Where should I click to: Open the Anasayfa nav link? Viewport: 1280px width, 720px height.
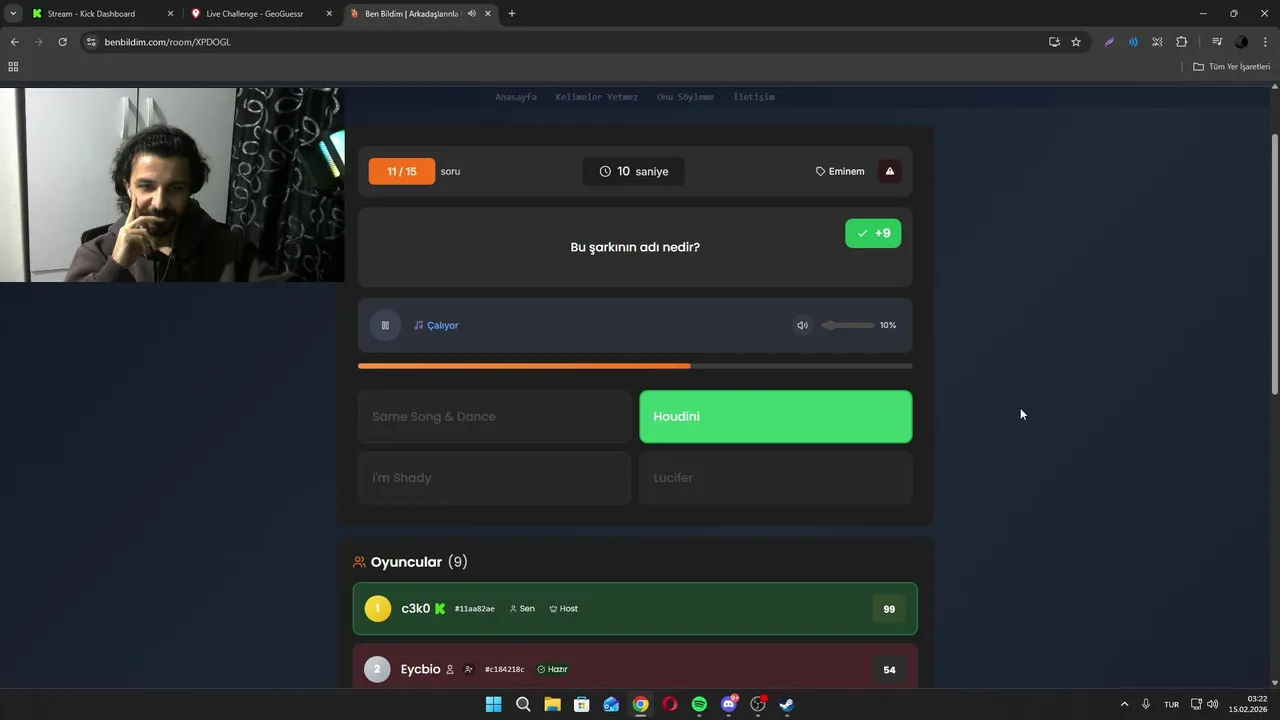[516, 97]
